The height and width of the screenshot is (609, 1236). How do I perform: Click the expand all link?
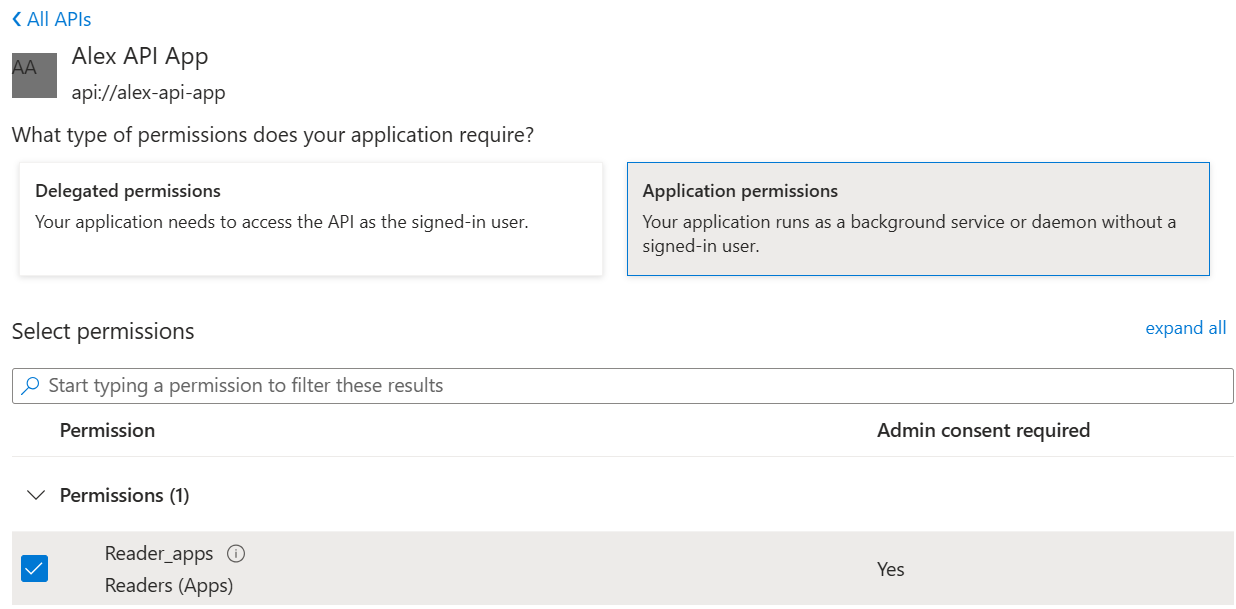tap(1185, 328)
